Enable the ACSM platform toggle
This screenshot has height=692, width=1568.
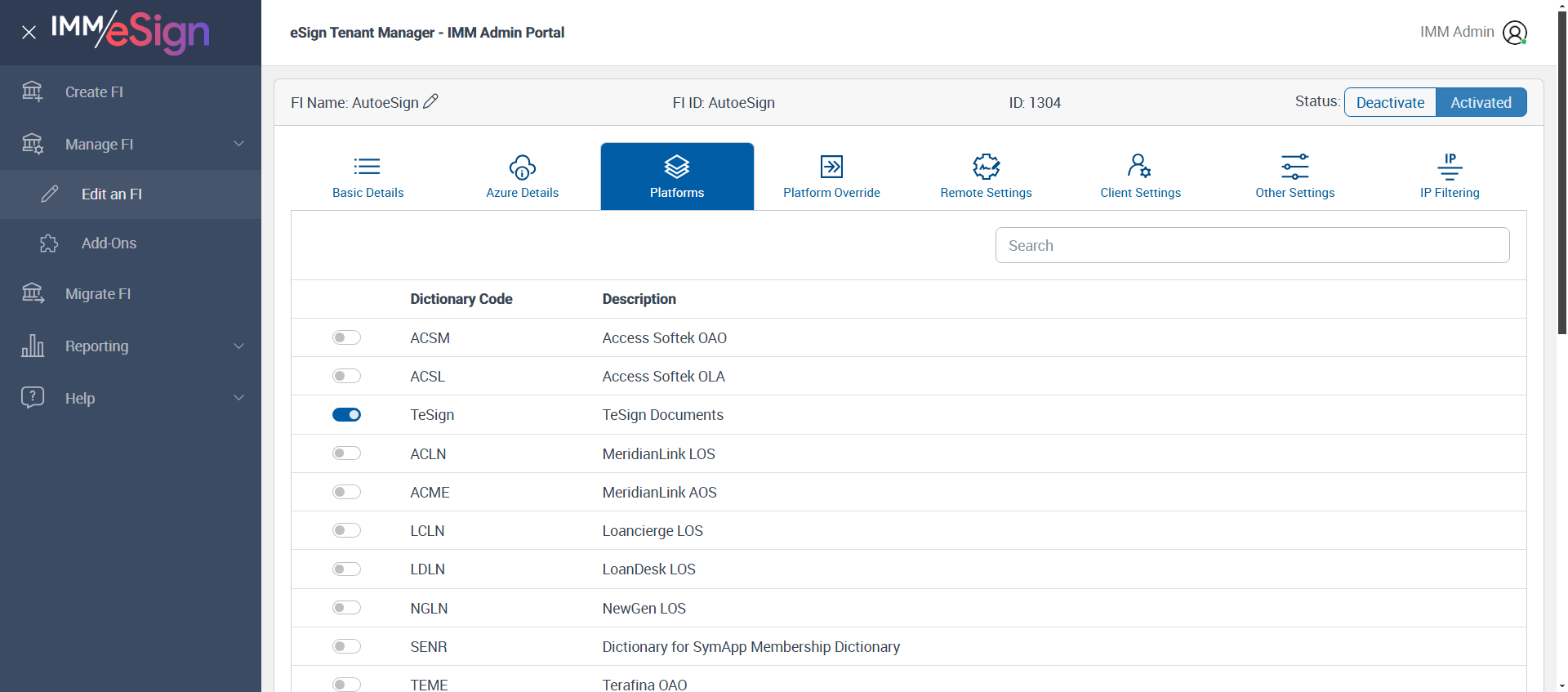click(x=346, y=337)
